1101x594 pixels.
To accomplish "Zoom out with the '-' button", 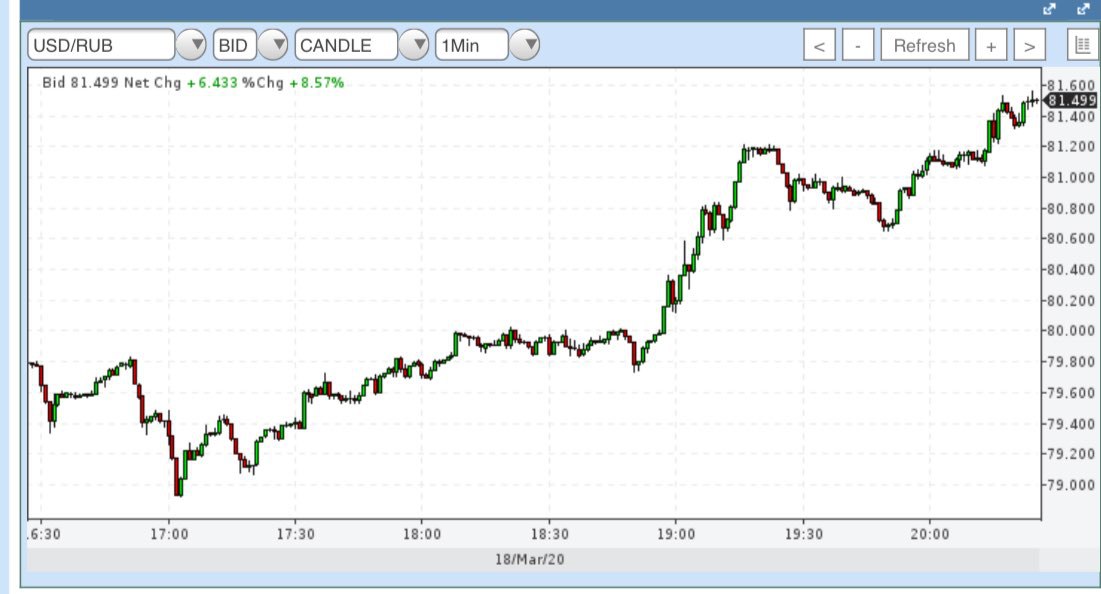I will (x=857, y=45).
